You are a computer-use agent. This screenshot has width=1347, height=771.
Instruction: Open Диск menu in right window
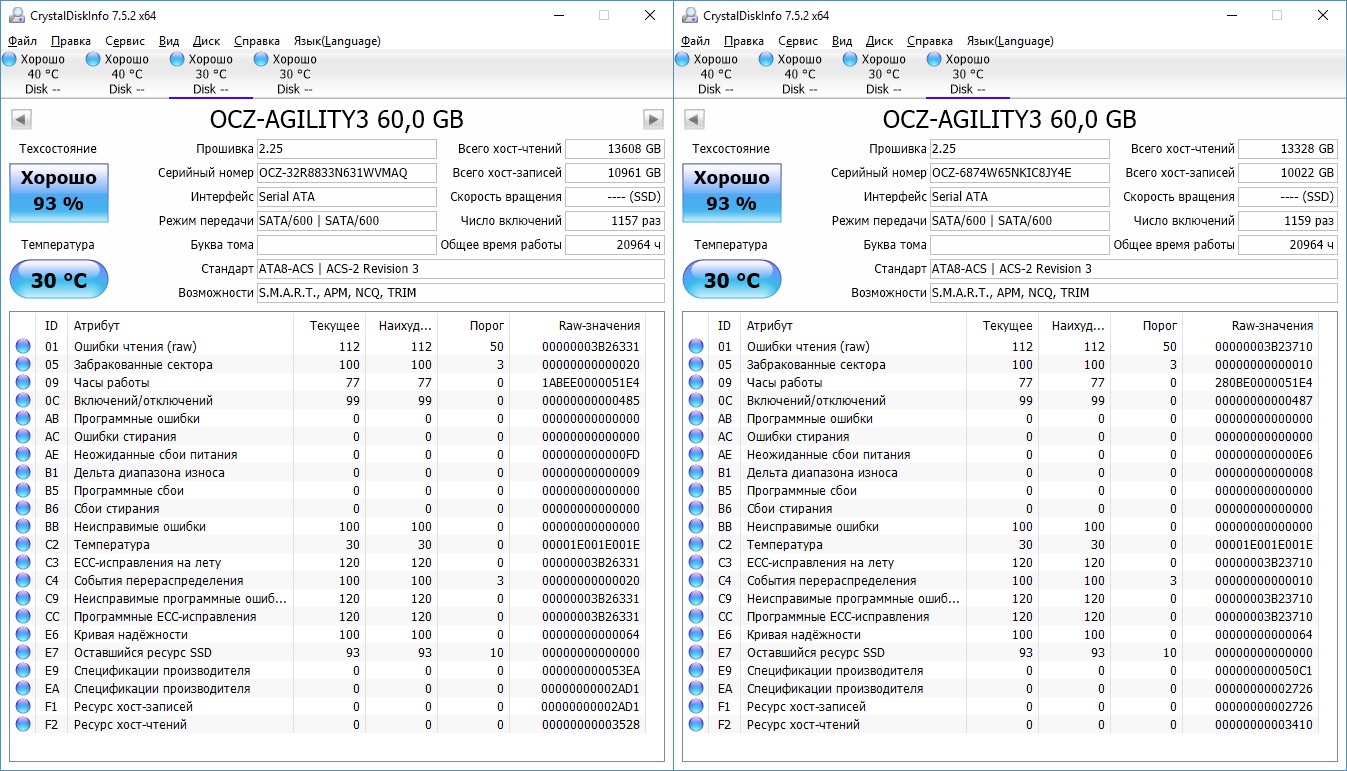pos(879,41)
